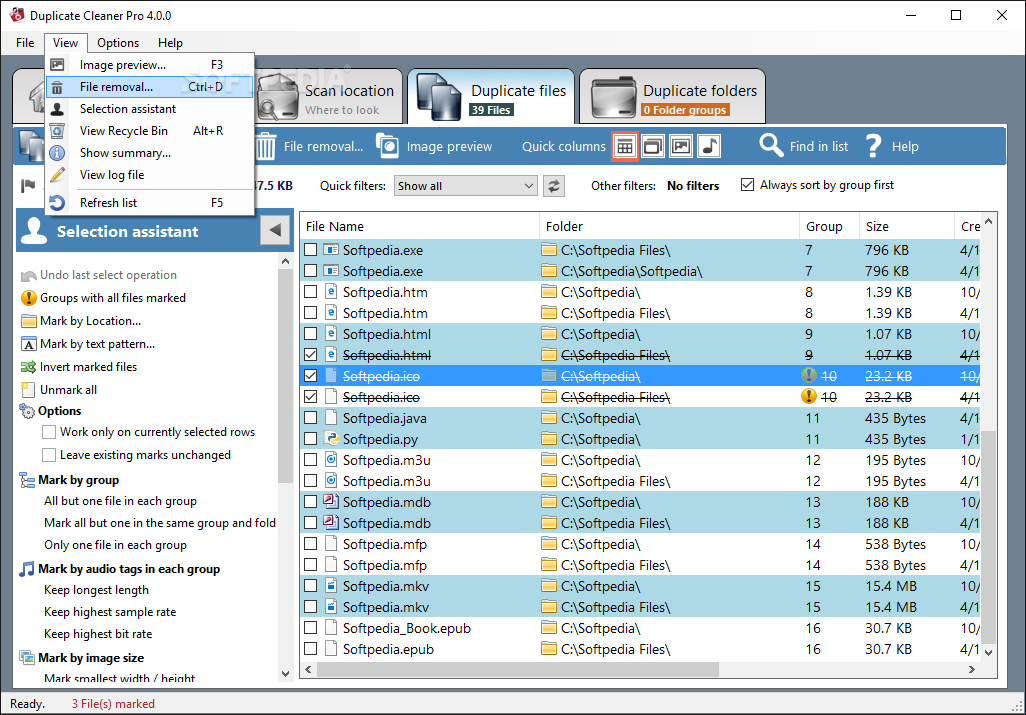Sort by the File Name column header
The height and width of the screenshot is (715, 1026).
click(419, 226)
